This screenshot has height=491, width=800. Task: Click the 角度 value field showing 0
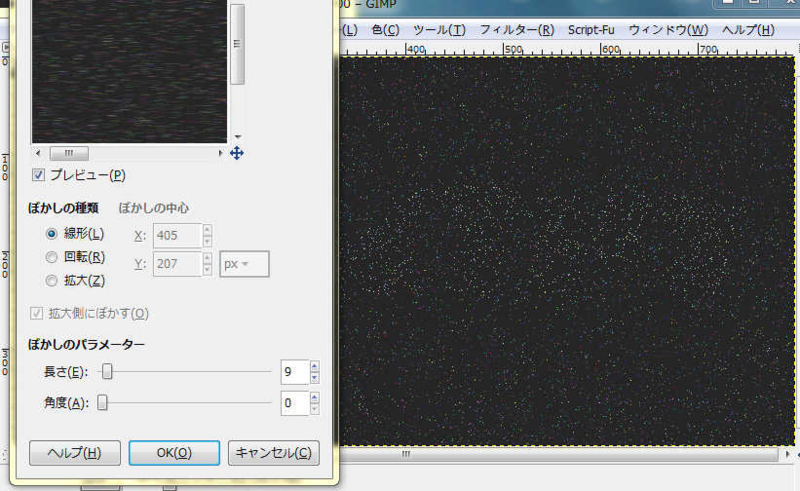click(294, 403)
